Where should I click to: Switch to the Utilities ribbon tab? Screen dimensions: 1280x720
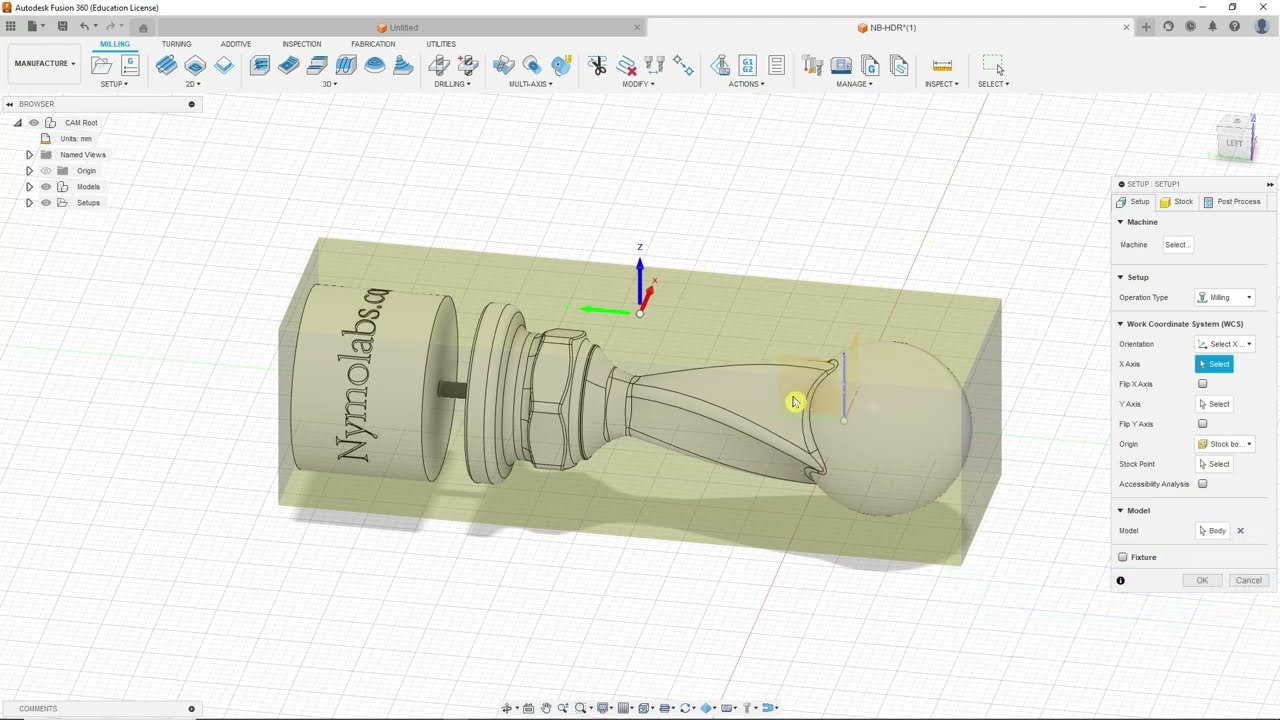click(x=441, y=44)
